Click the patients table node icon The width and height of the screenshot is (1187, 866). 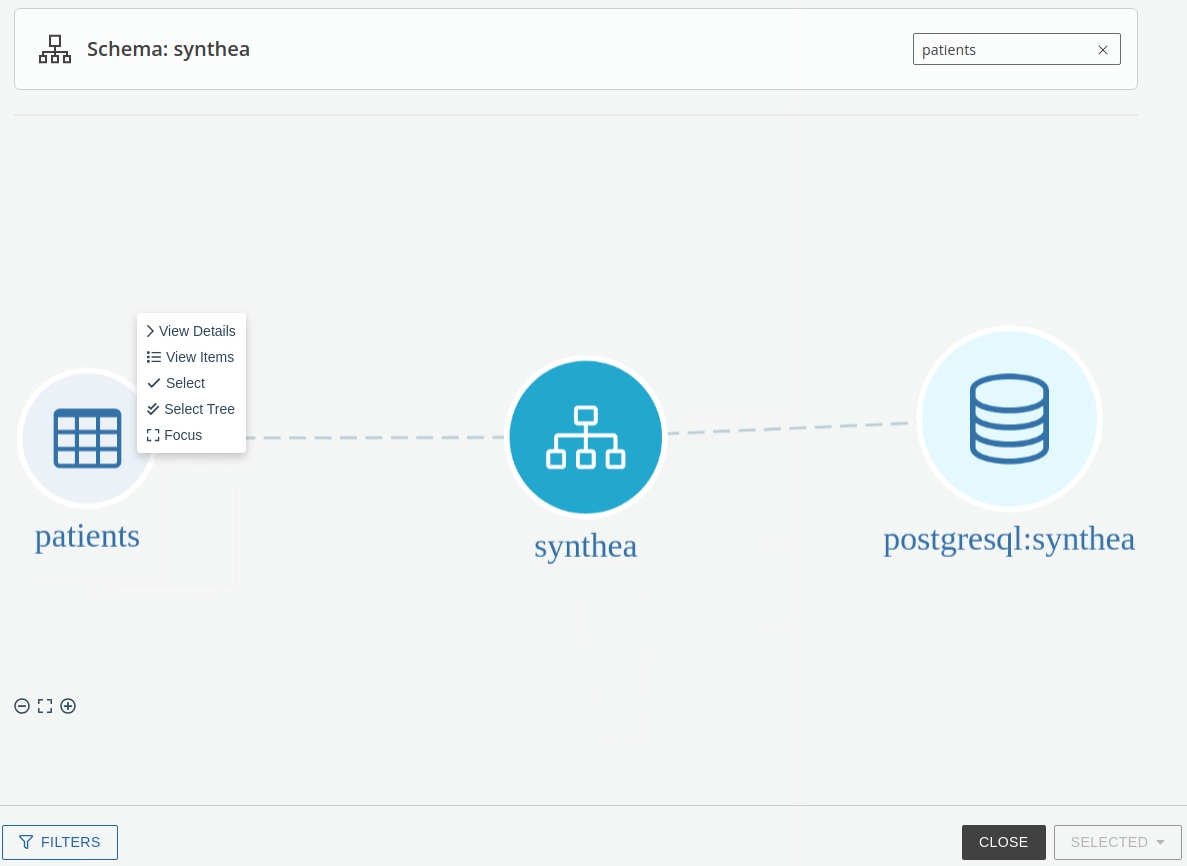point(85,438)
